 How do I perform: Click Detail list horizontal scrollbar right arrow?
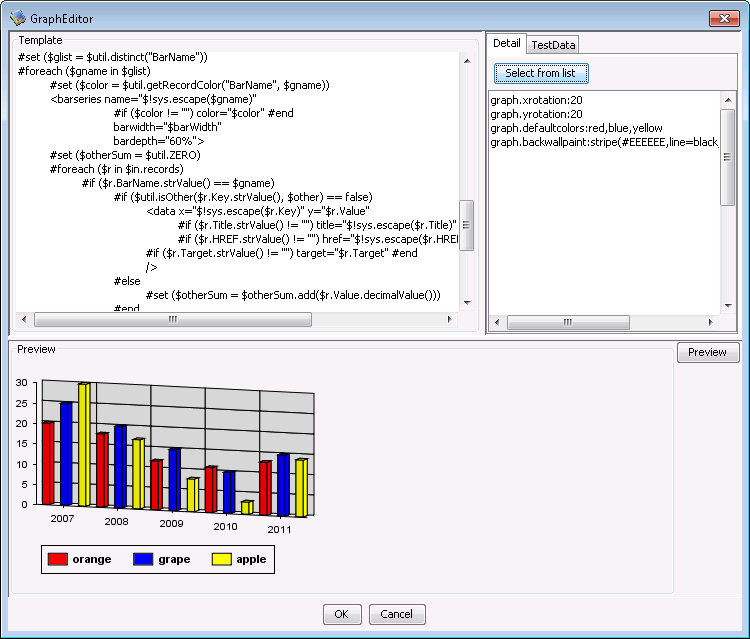tap(711, 323)
